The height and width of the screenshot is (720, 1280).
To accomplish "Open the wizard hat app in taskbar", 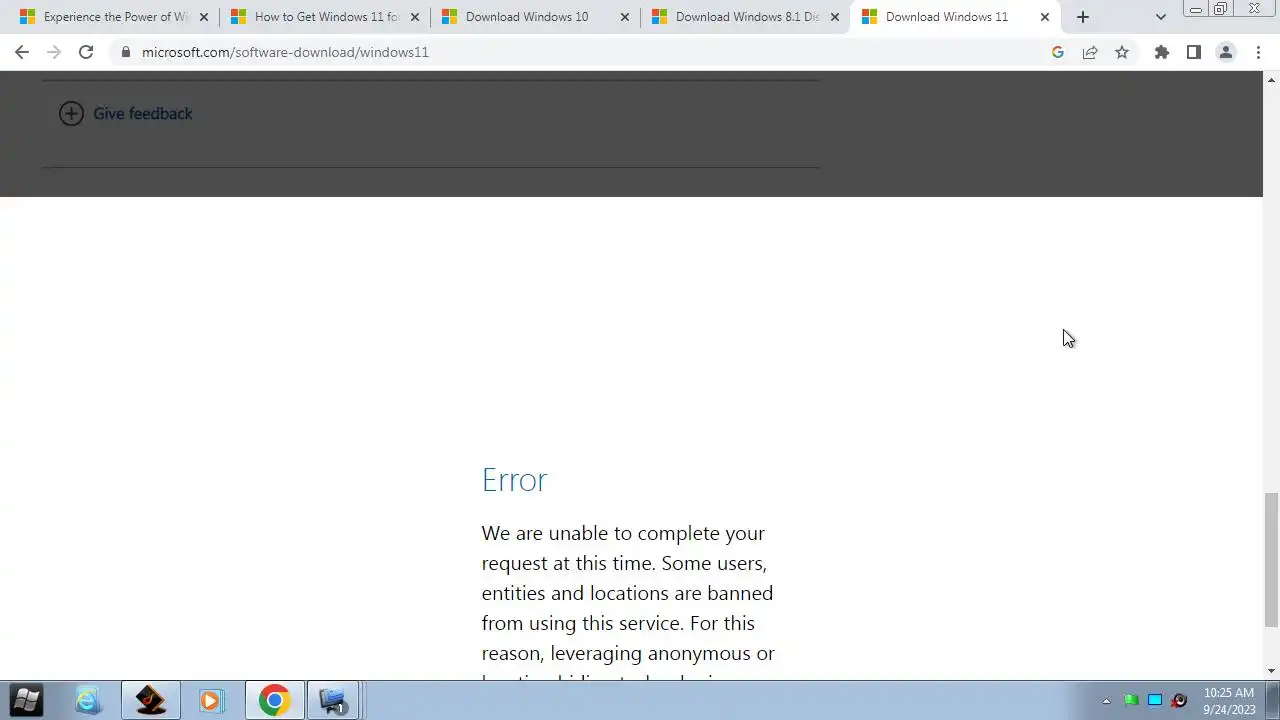I will click(151, 700).
